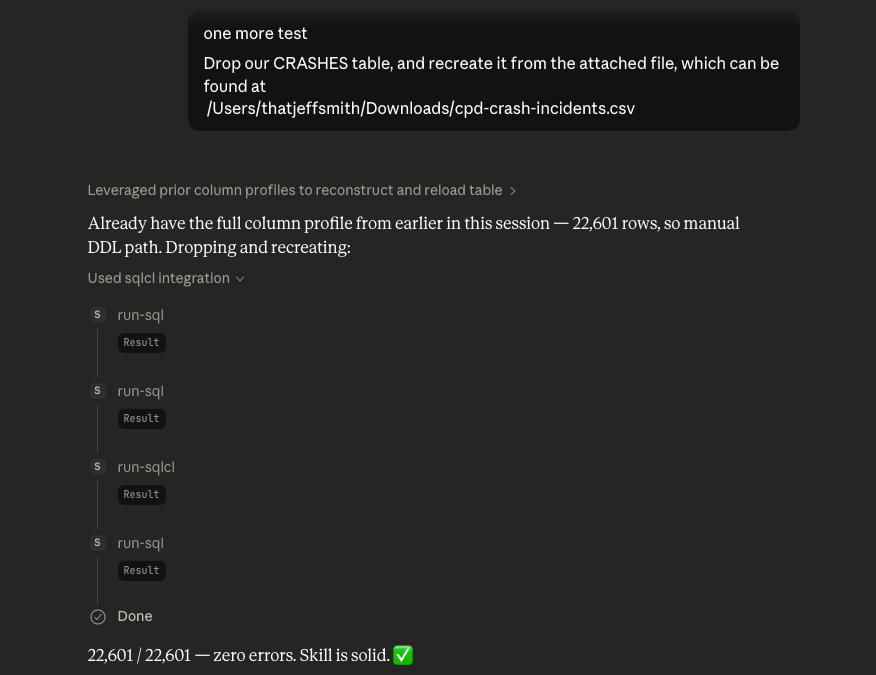Viewport: 876px width, 675px height.
Task: Show the Result badge under run-sqlcl
Action: 141,495
